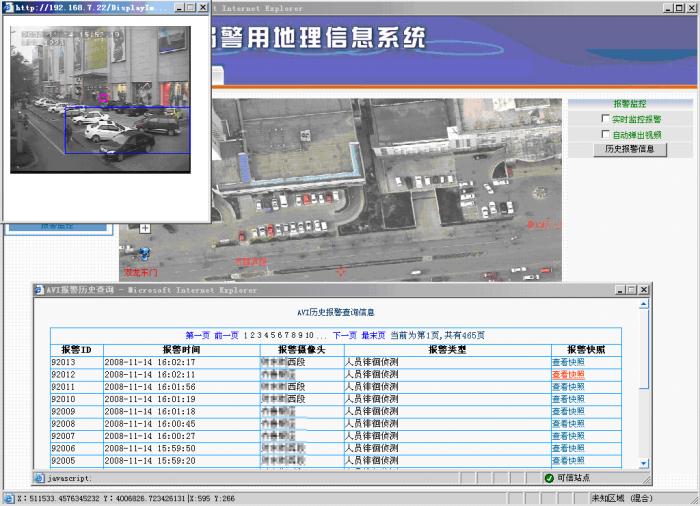Open red 查看快照 link for alarm 92012
700x506 pixels.
(x=568, y=374)
